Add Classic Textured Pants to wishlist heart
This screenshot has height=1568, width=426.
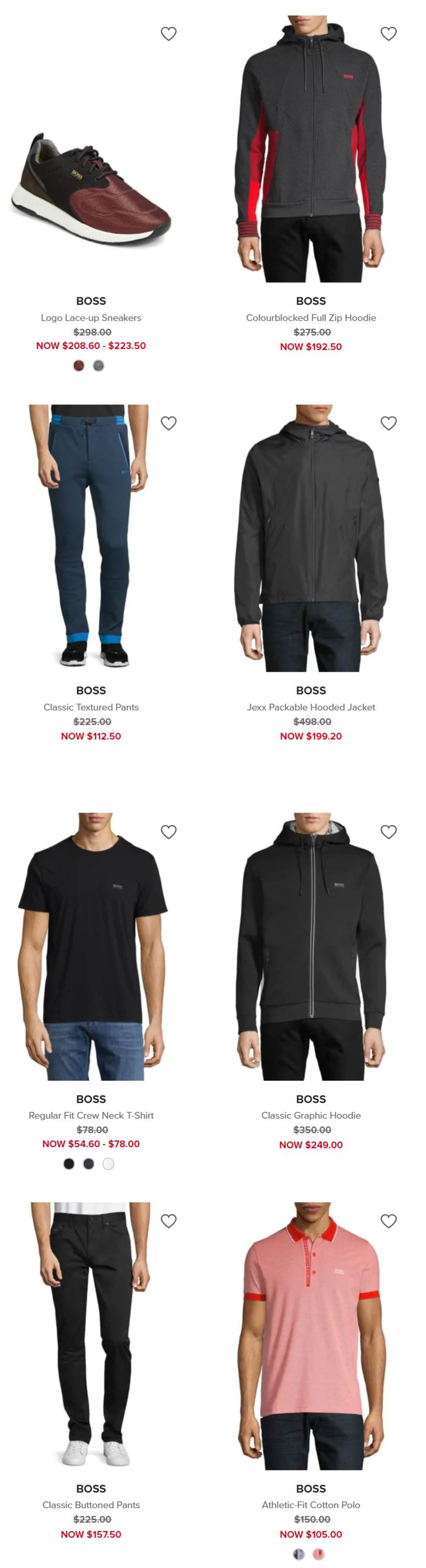[168, 423]
